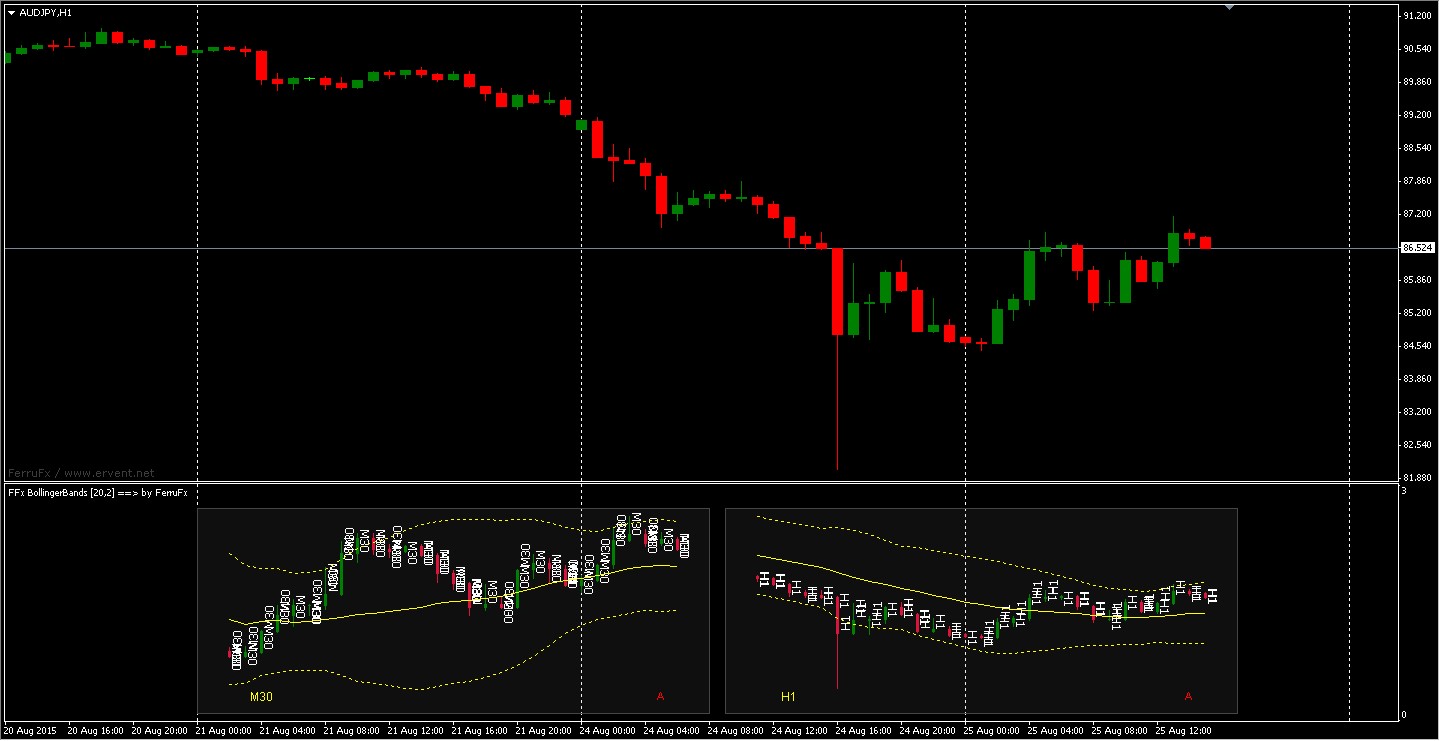Viewport: 1440px width, 741px height.
Task: Click the 87.200 price axis value
Action: (1417, 214)
